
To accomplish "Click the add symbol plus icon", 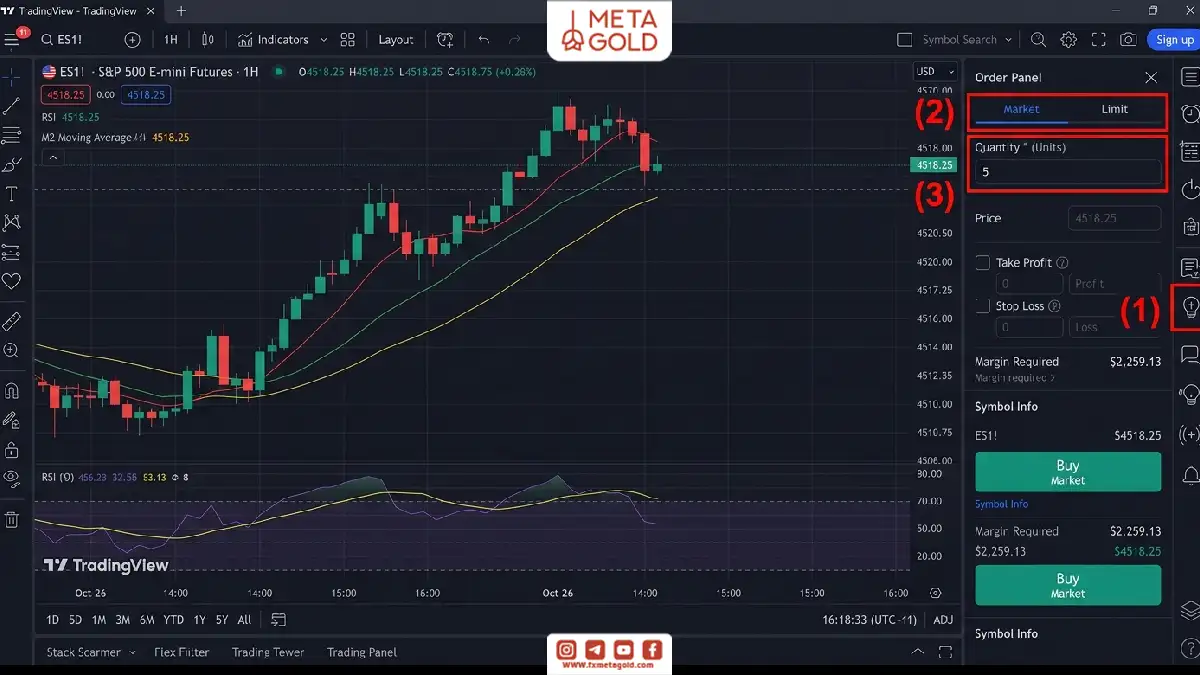I will coord(132,40).
